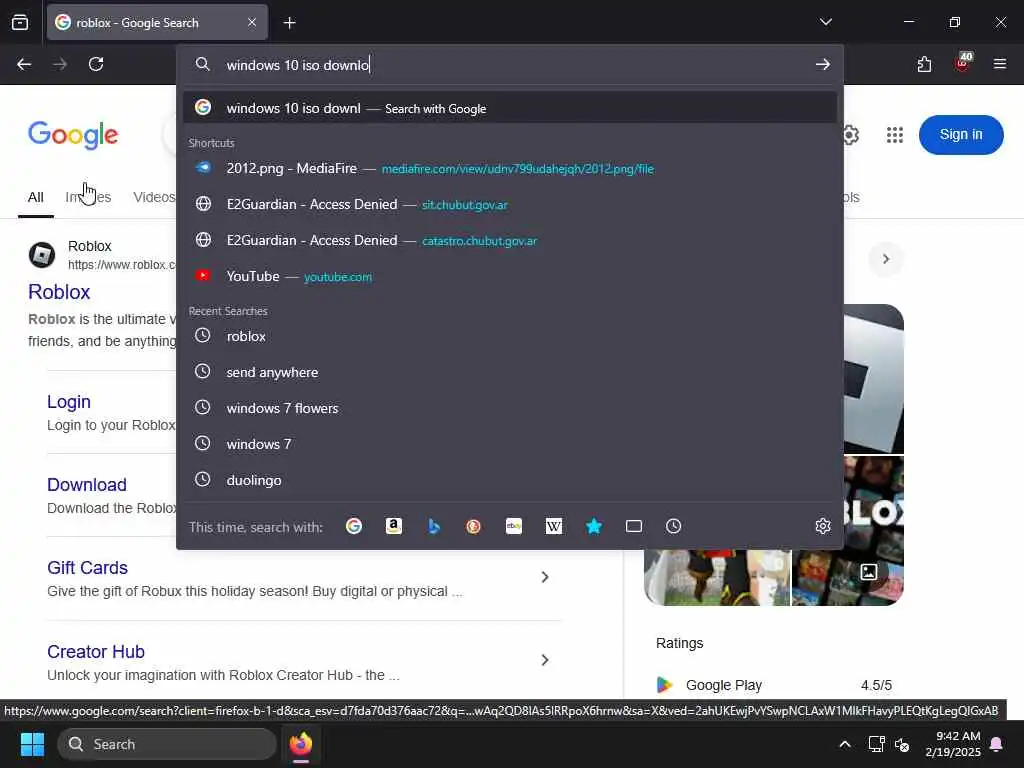Click next arrow in knowledge panel carousel
This screenshot has width=1024, height=768.
886,259
